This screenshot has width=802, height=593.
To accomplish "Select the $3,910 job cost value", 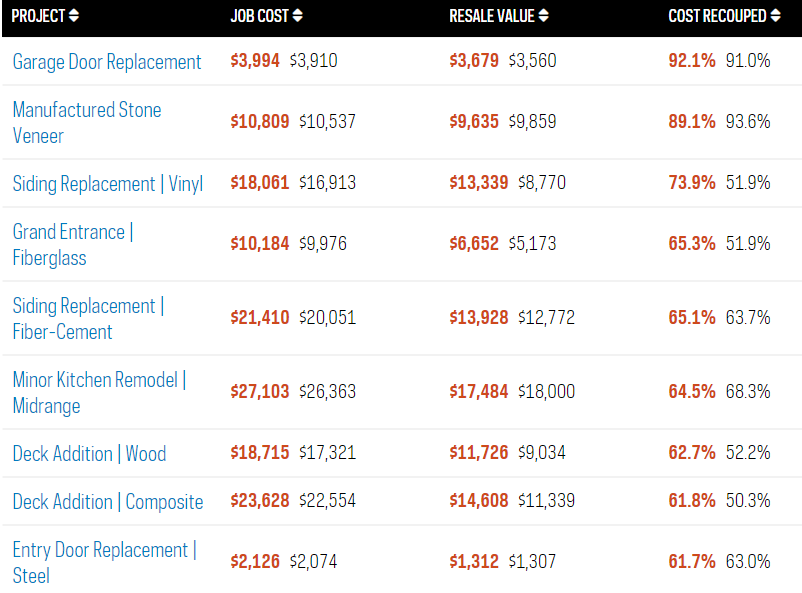I will pos(314,61).
